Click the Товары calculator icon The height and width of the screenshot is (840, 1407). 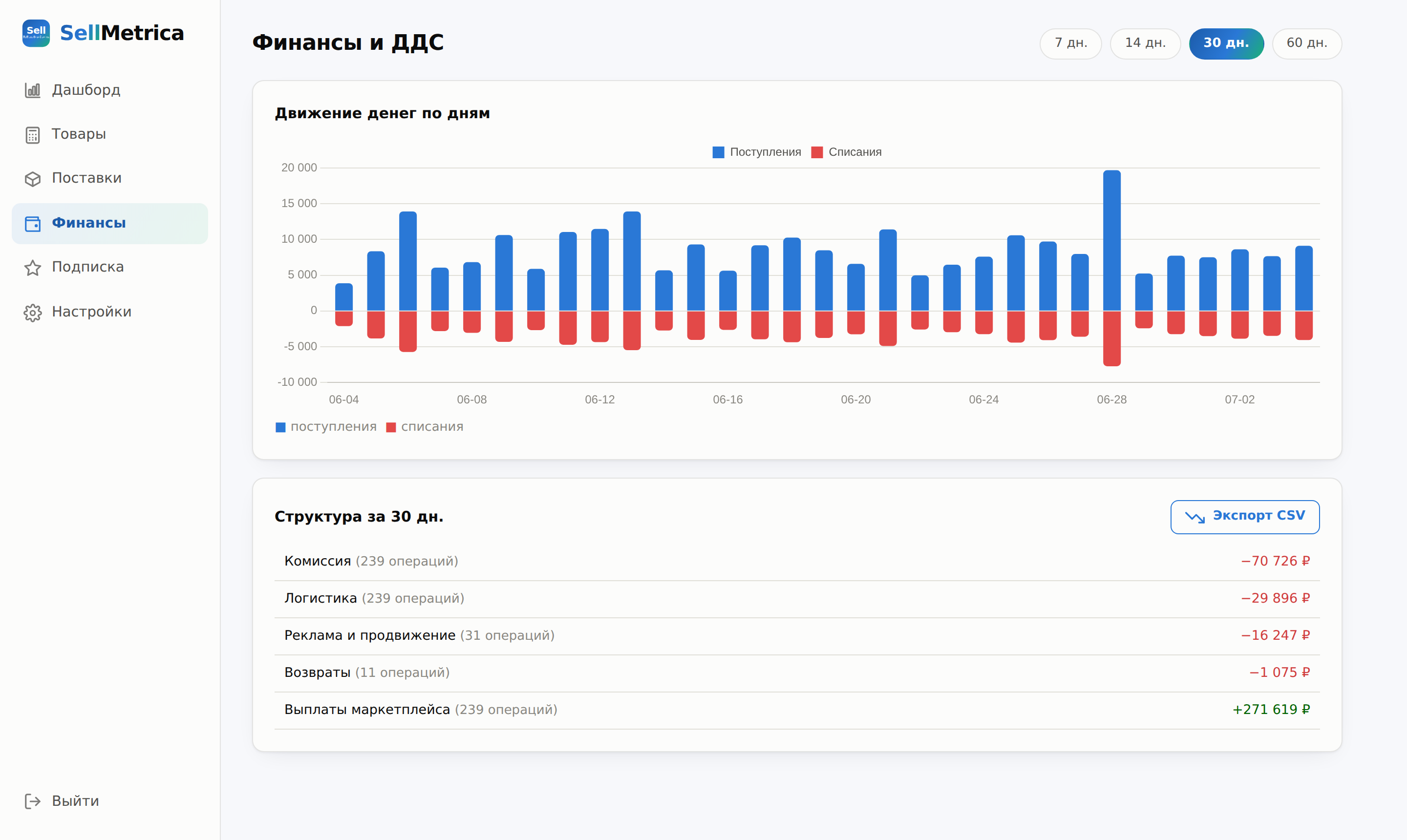pyautogui.click(x=33, y=135)
